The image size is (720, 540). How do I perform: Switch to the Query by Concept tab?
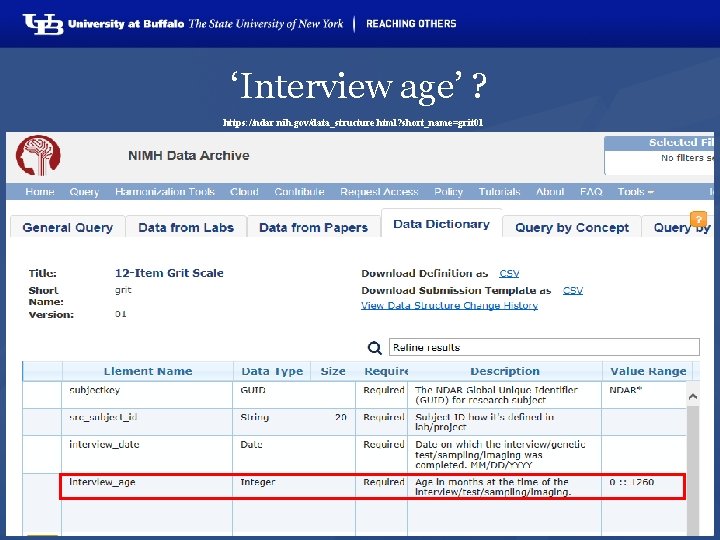pyautogui.click(x=572, y=227)
